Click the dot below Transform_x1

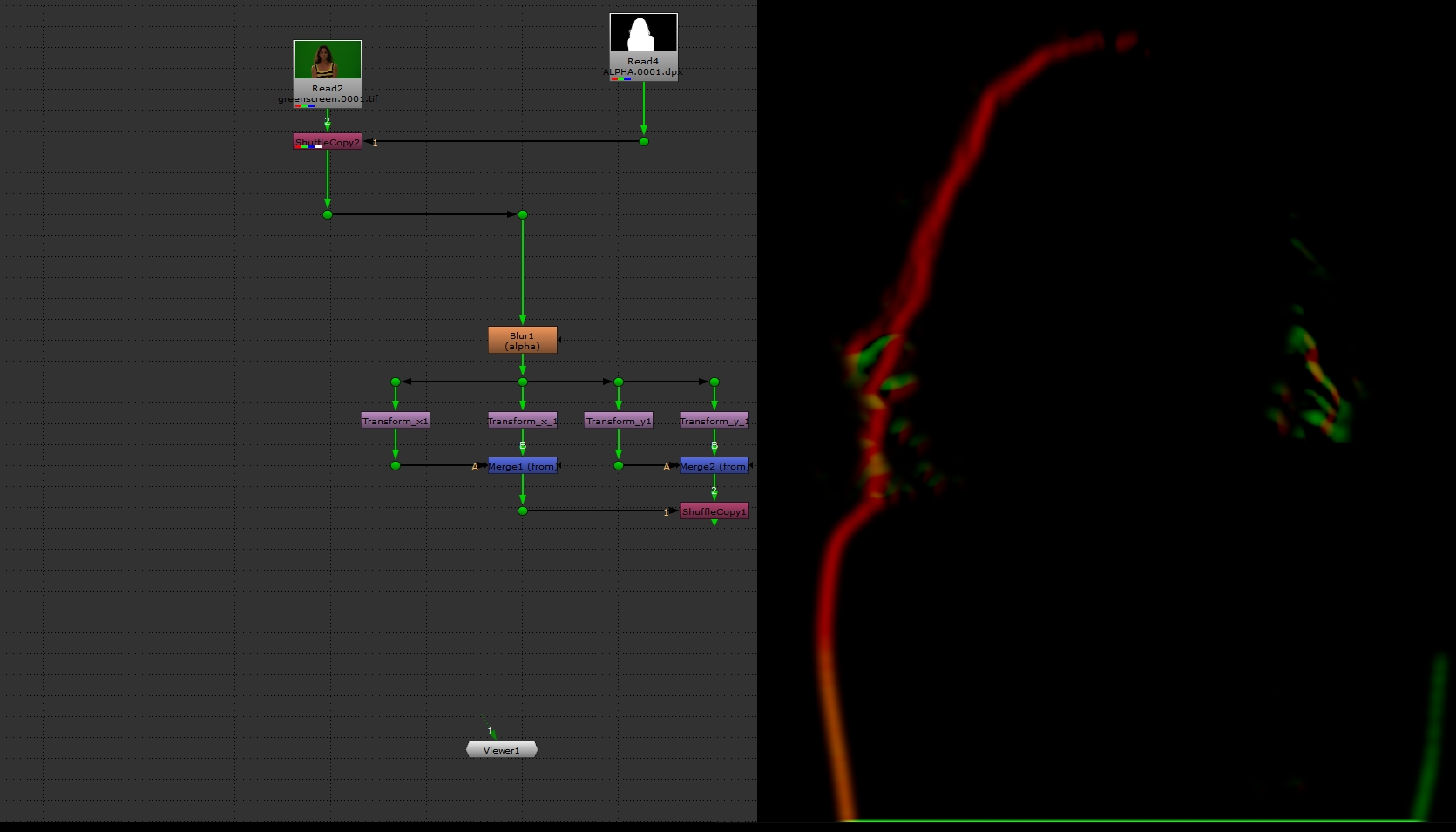[x=396, y=465]
